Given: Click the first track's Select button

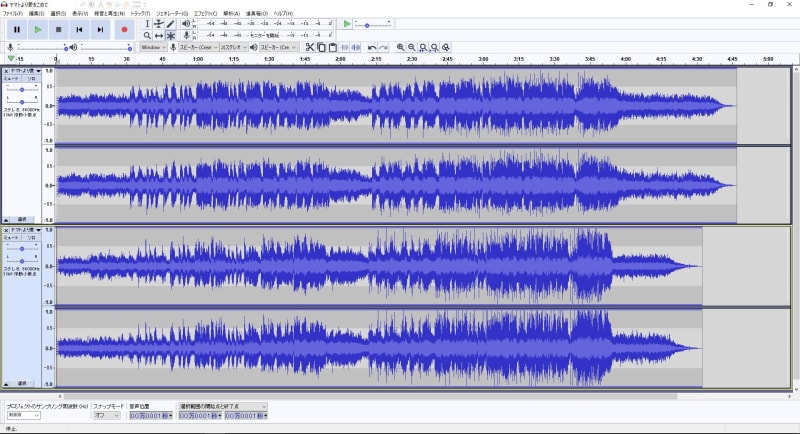Looking at the screenshot, I should (22, 219).
